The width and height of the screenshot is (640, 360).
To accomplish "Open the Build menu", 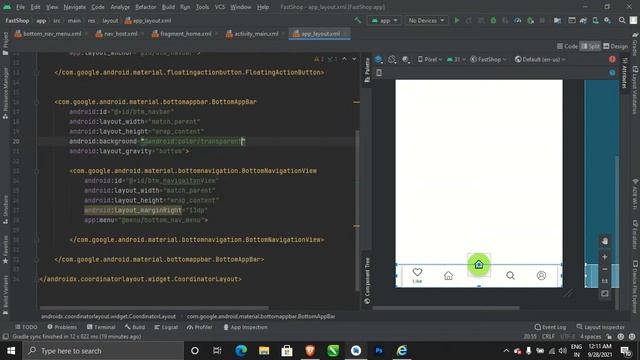I will (x=168, y=7).
